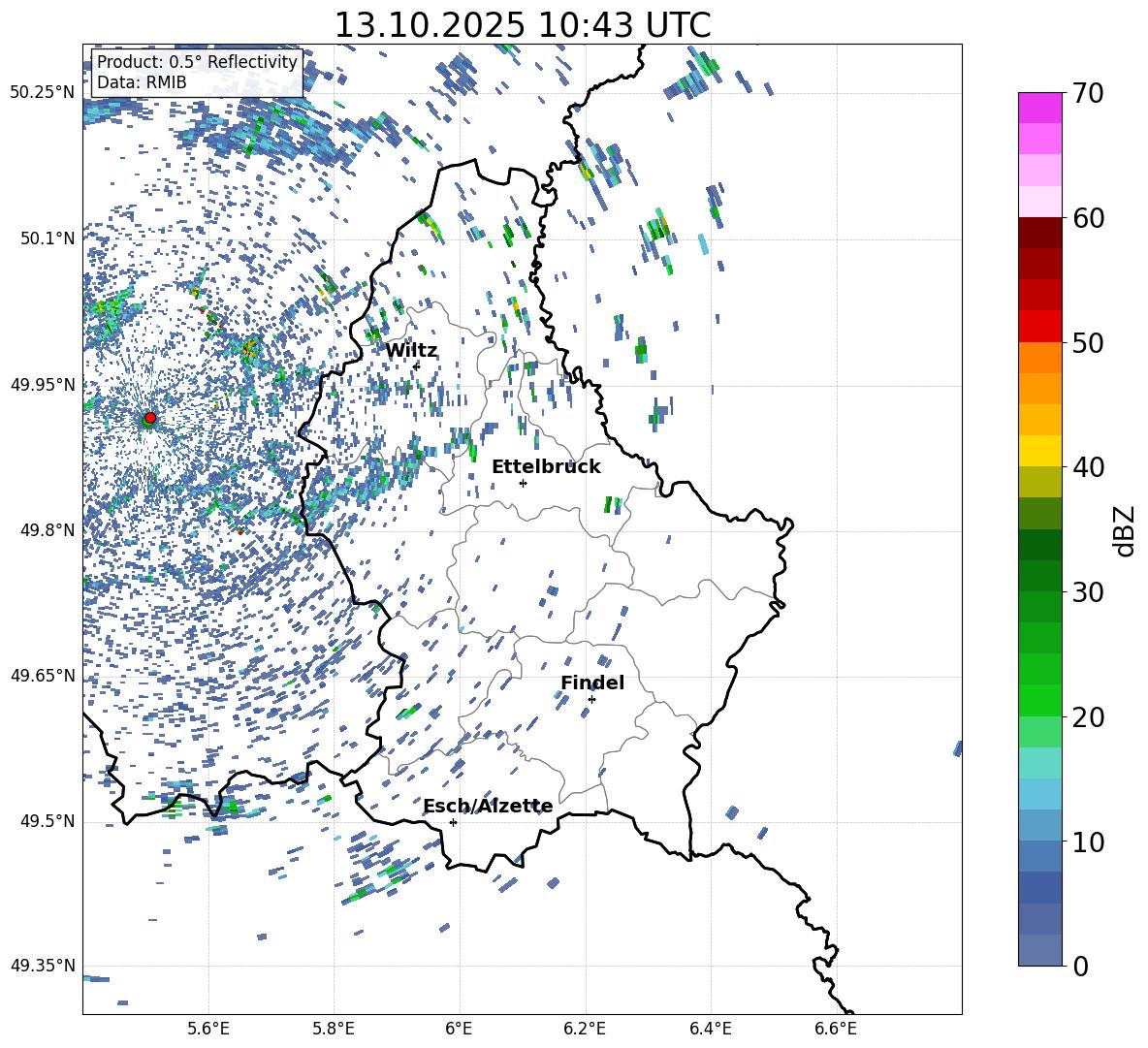Click the 6.6°E longitude label

[836, 1029]
